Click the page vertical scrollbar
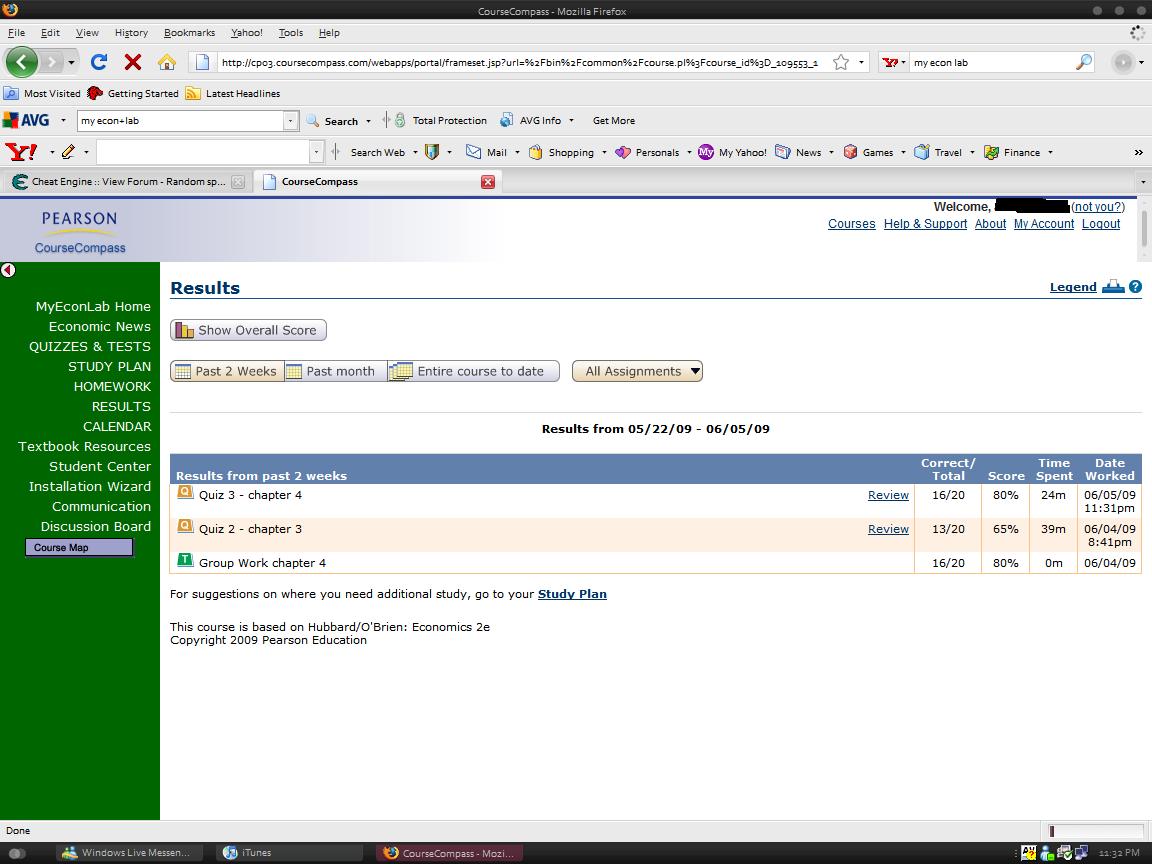1152x864 pixels. coord(1145,230)
